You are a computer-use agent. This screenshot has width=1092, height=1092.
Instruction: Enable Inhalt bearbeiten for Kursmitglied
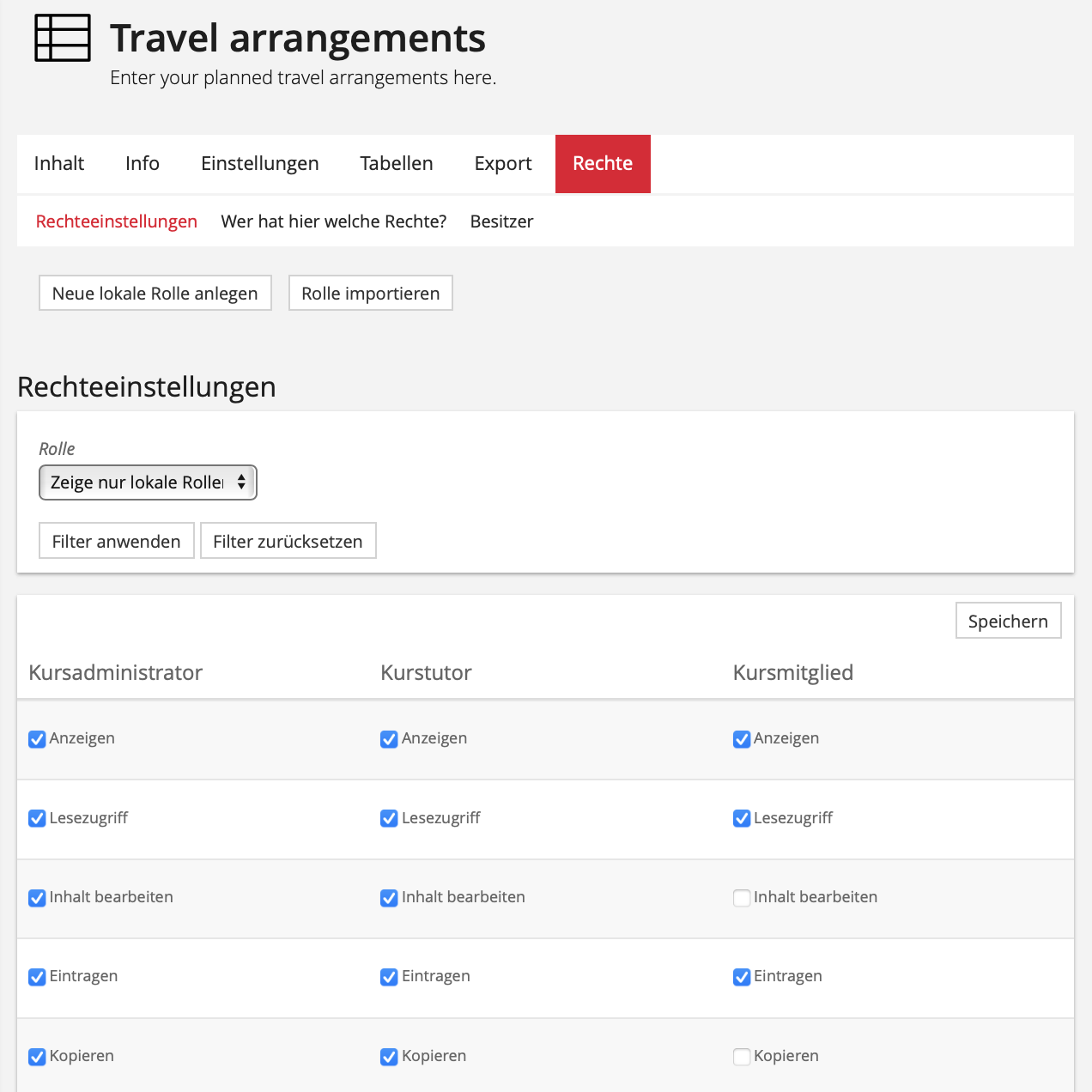(742, 898)
